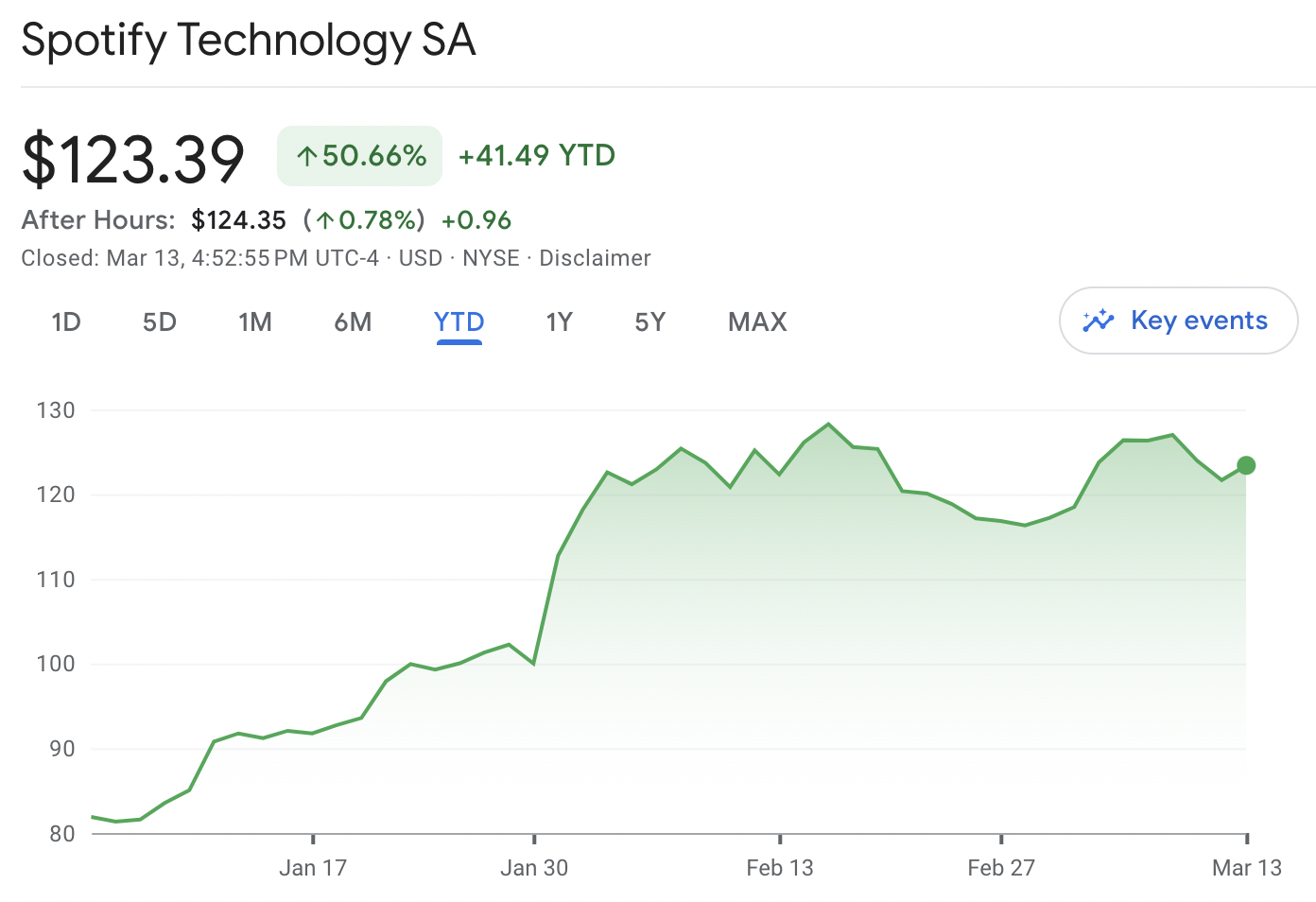Screen dimensions: 1316x902
Task: Click the green endpoint dot on chart
Action: tap(1246, 465)
